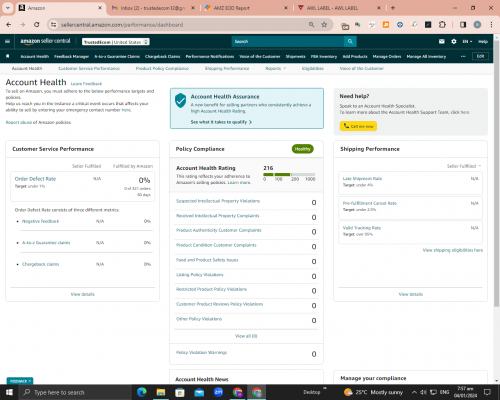Open the Chrome profile avatar

477,25
